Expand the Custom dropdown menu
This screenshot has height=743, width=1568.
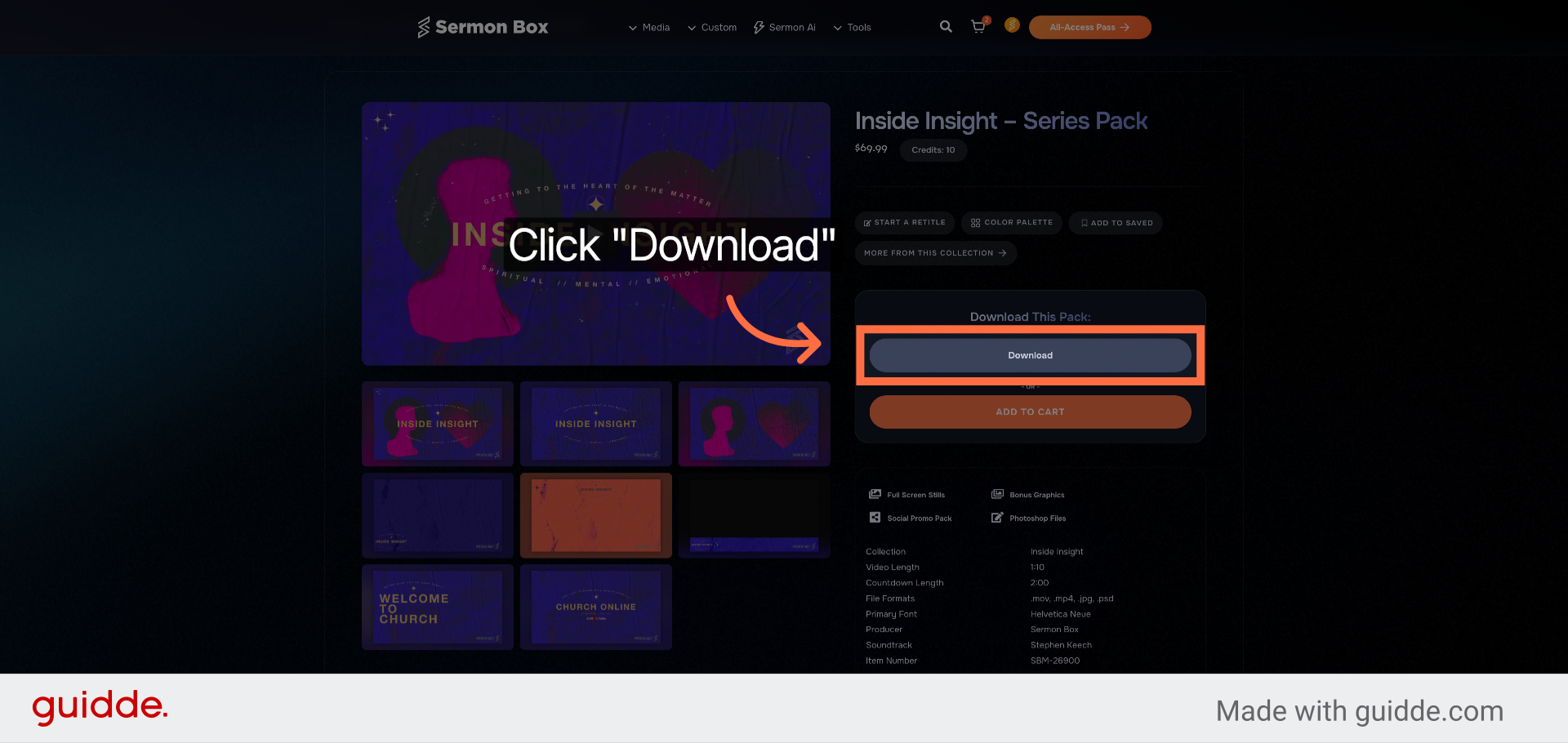click(x=711, y=27)
